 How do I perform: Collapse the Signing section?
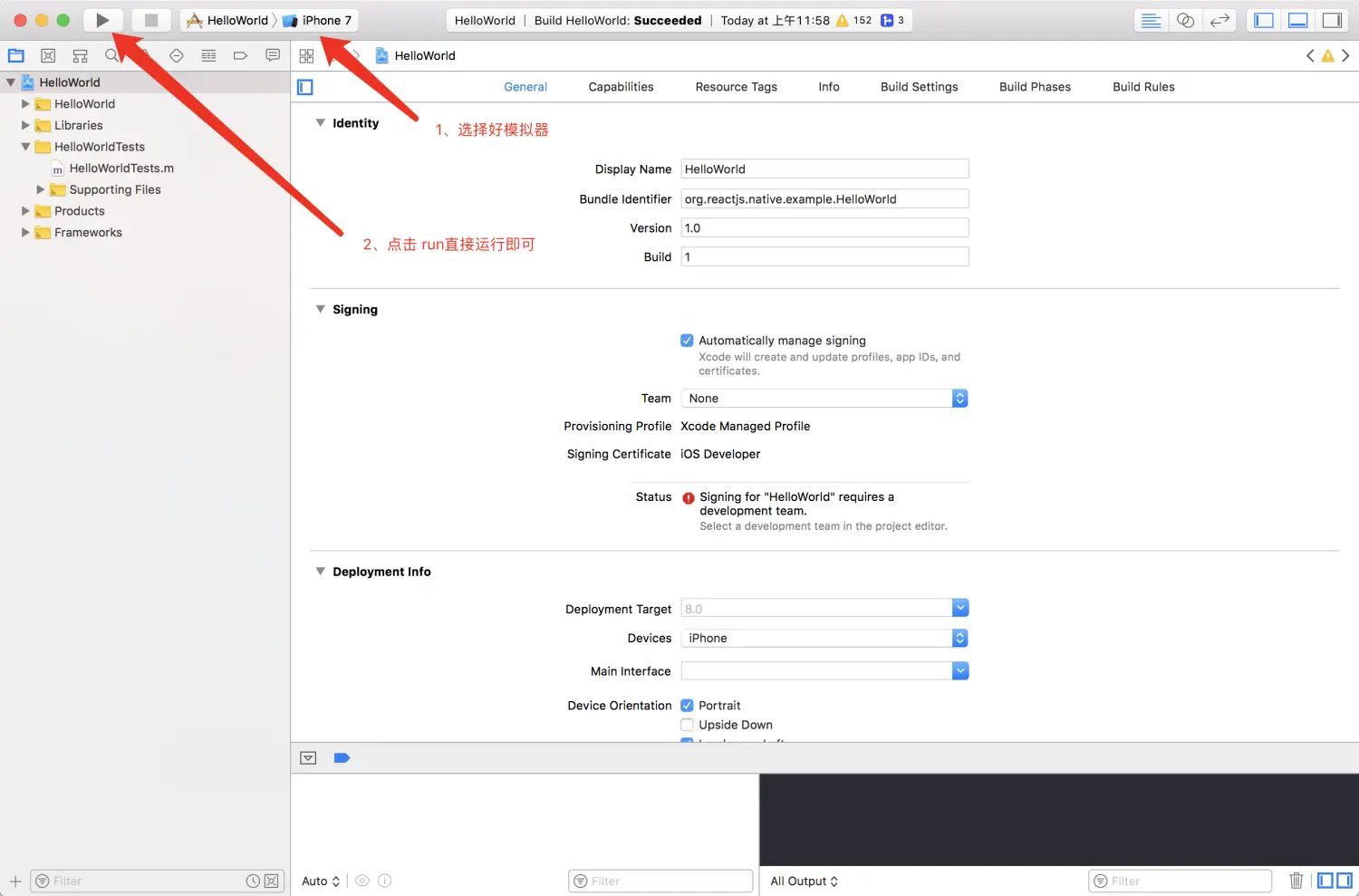pos(320,309)
